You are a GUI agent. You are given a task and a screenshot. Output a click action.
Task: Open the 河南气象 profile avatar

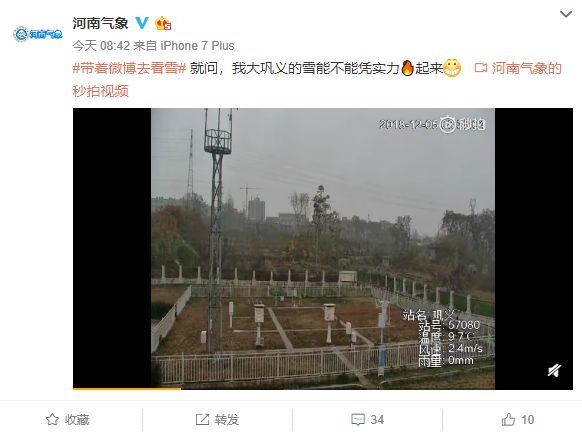(x=37, y=34)
